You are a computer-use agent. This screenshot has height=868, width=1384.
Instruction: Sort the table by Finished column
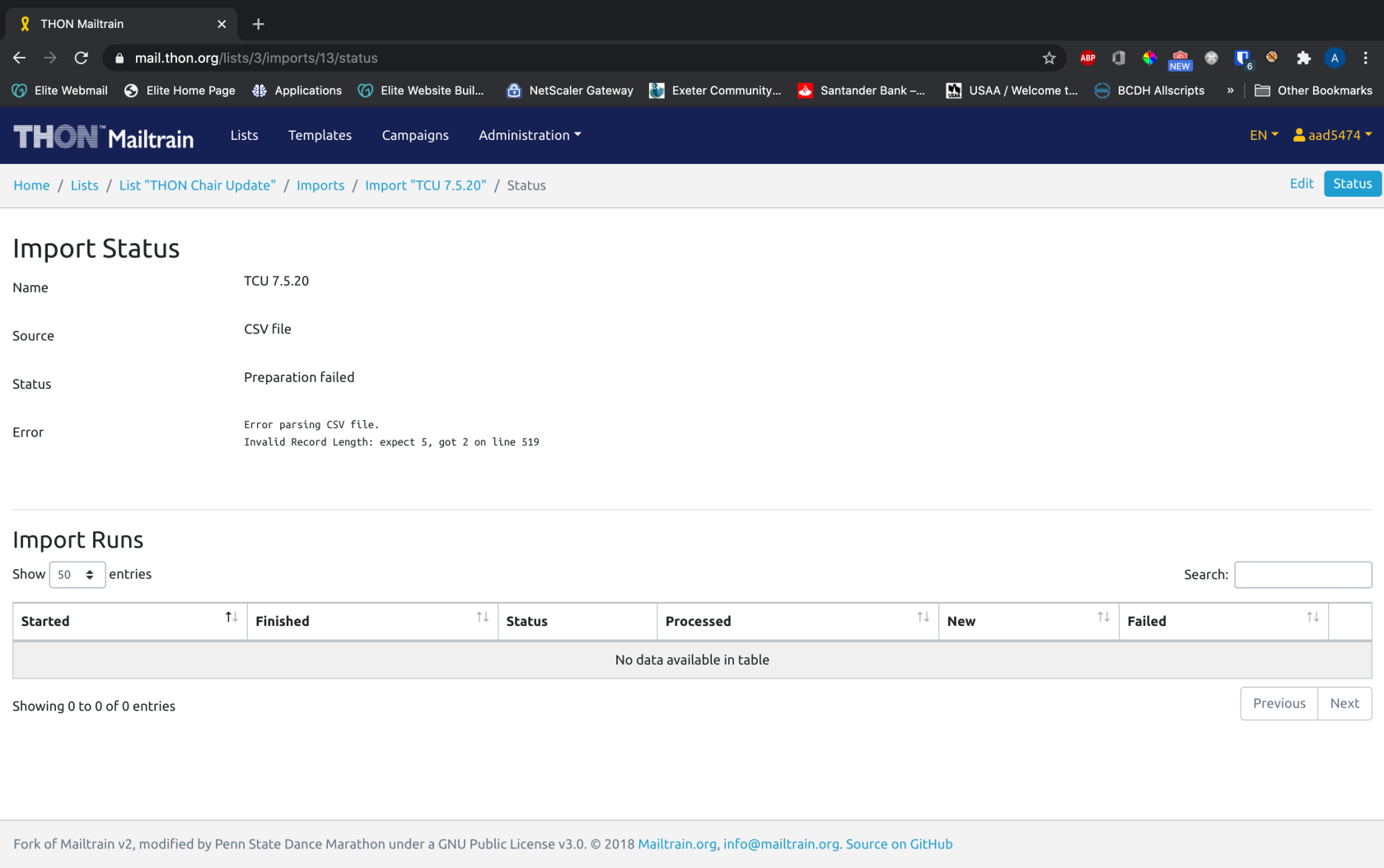(x=372, y=621)
